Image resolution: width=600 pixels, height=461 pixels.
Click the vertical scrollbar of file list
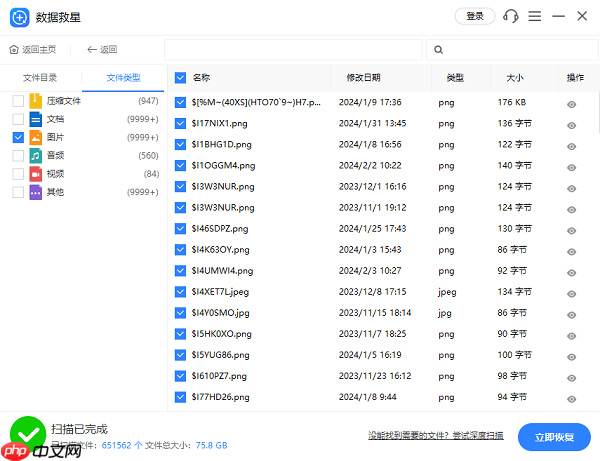click(x=598, y=115)
